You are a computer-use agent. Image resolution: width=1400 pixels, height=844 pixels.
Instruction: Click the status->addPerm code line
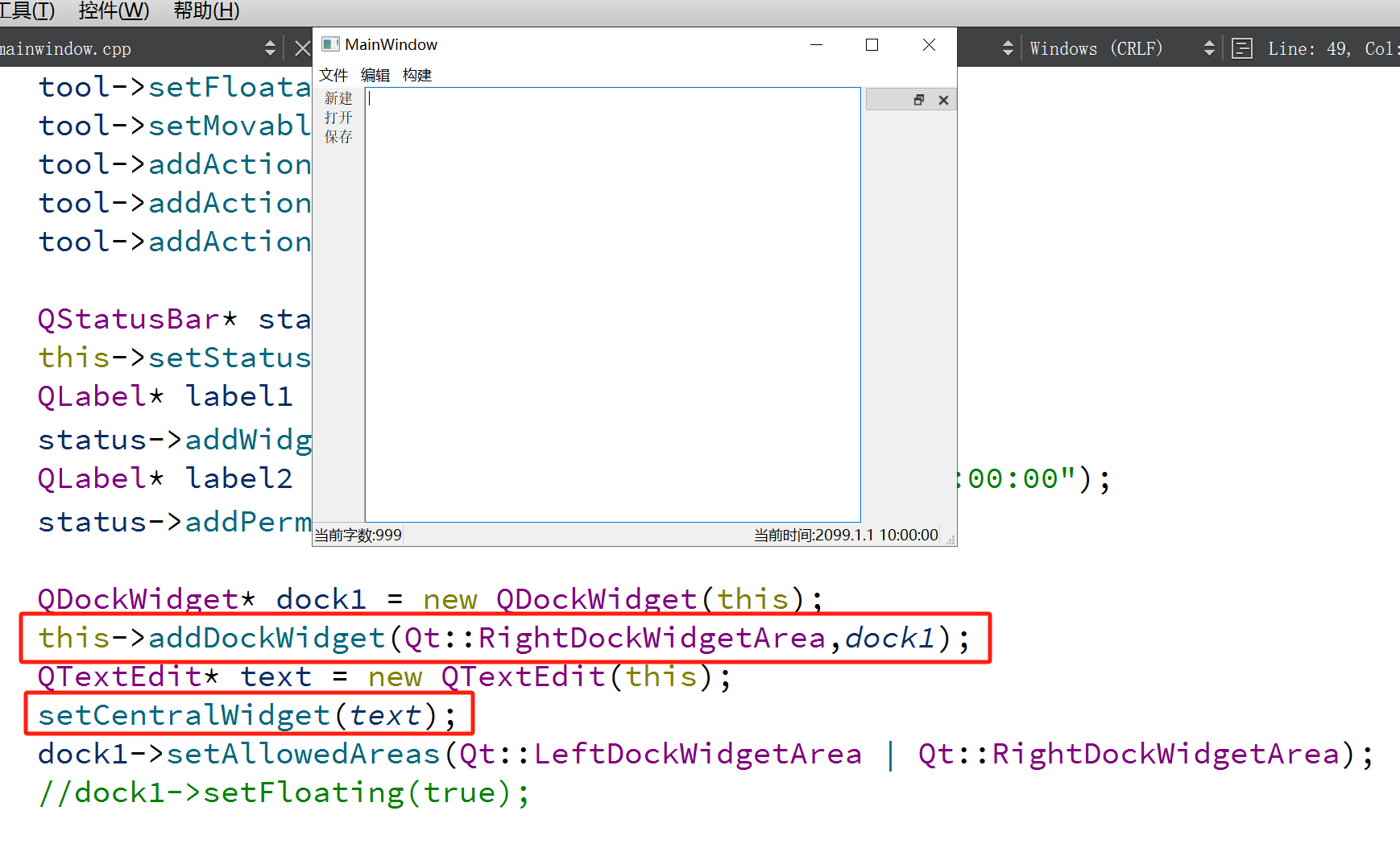pyautogui.click(x=175, y=522)
